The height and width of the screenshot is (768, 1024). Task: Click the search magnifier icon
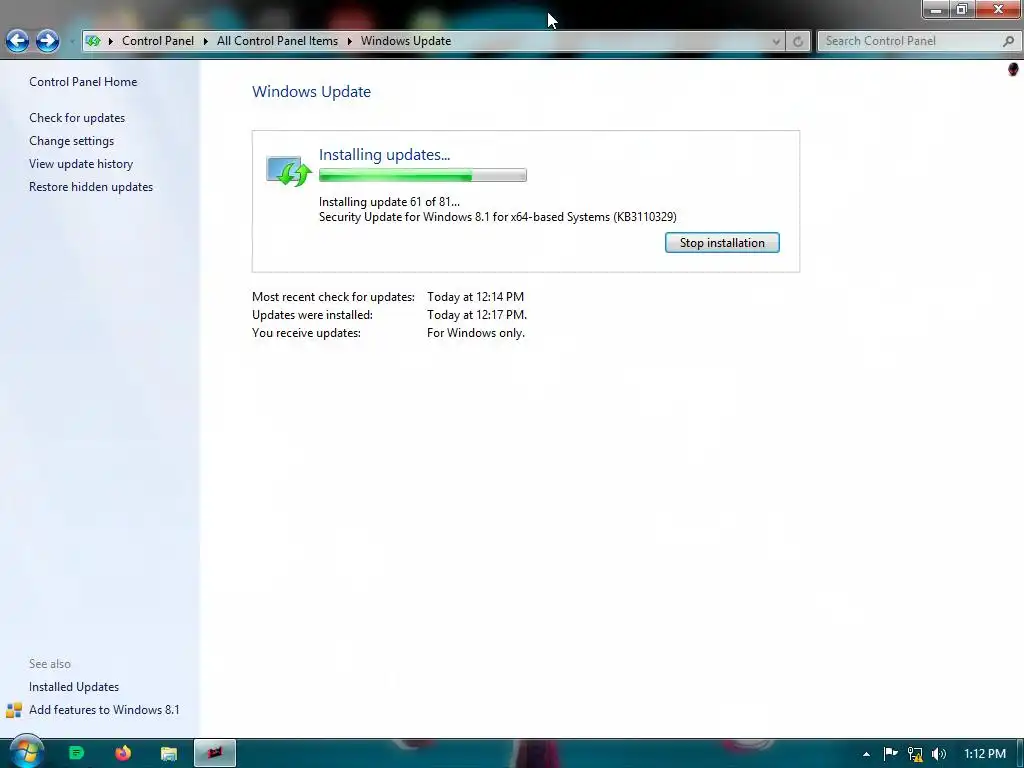(1008, 41)
